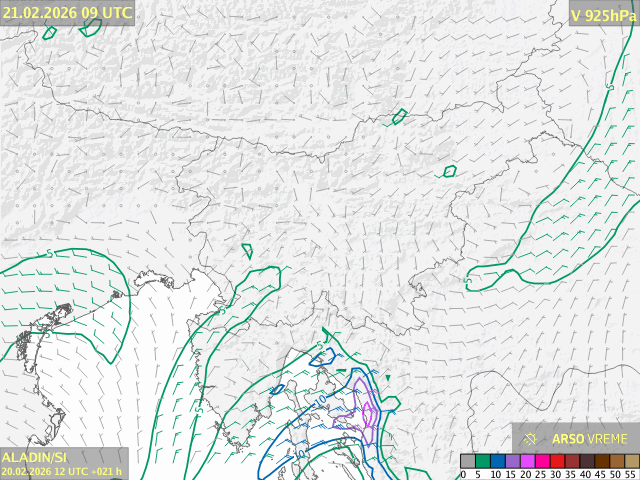Select the dark brown 45 legend swatch
The height and width of the screenshot is (480, 640).
602,461
